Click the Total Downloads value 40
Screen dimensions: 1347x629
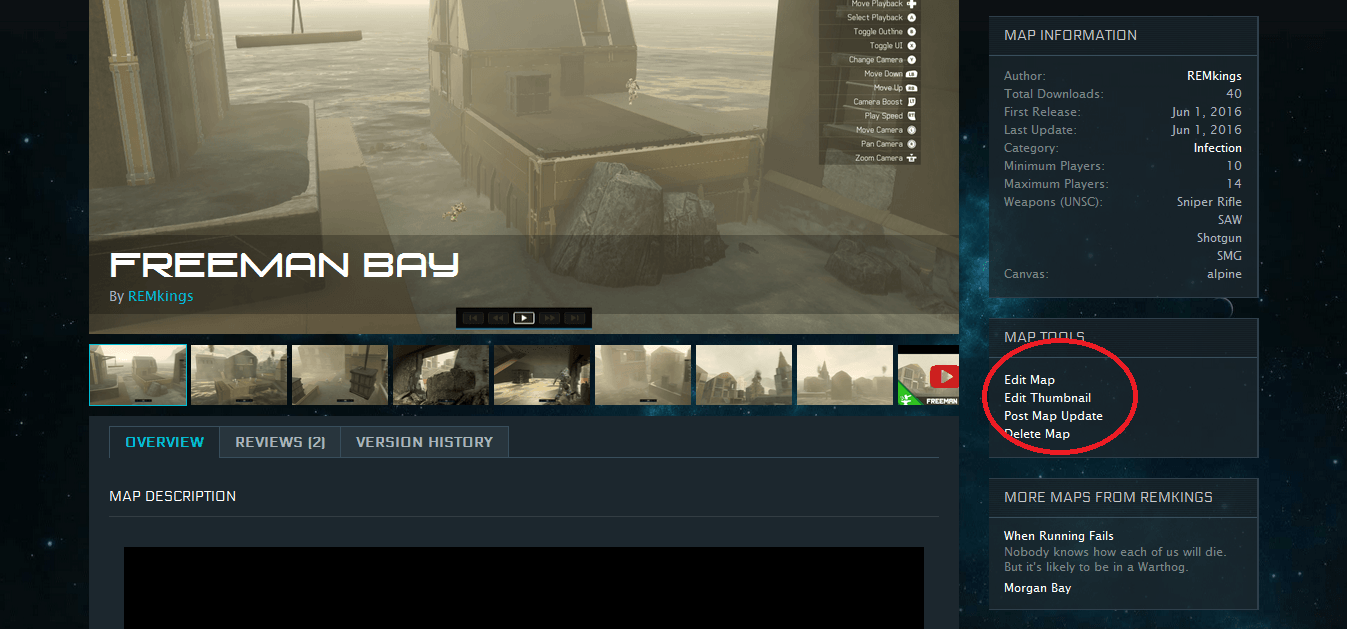click(1234, 94)
